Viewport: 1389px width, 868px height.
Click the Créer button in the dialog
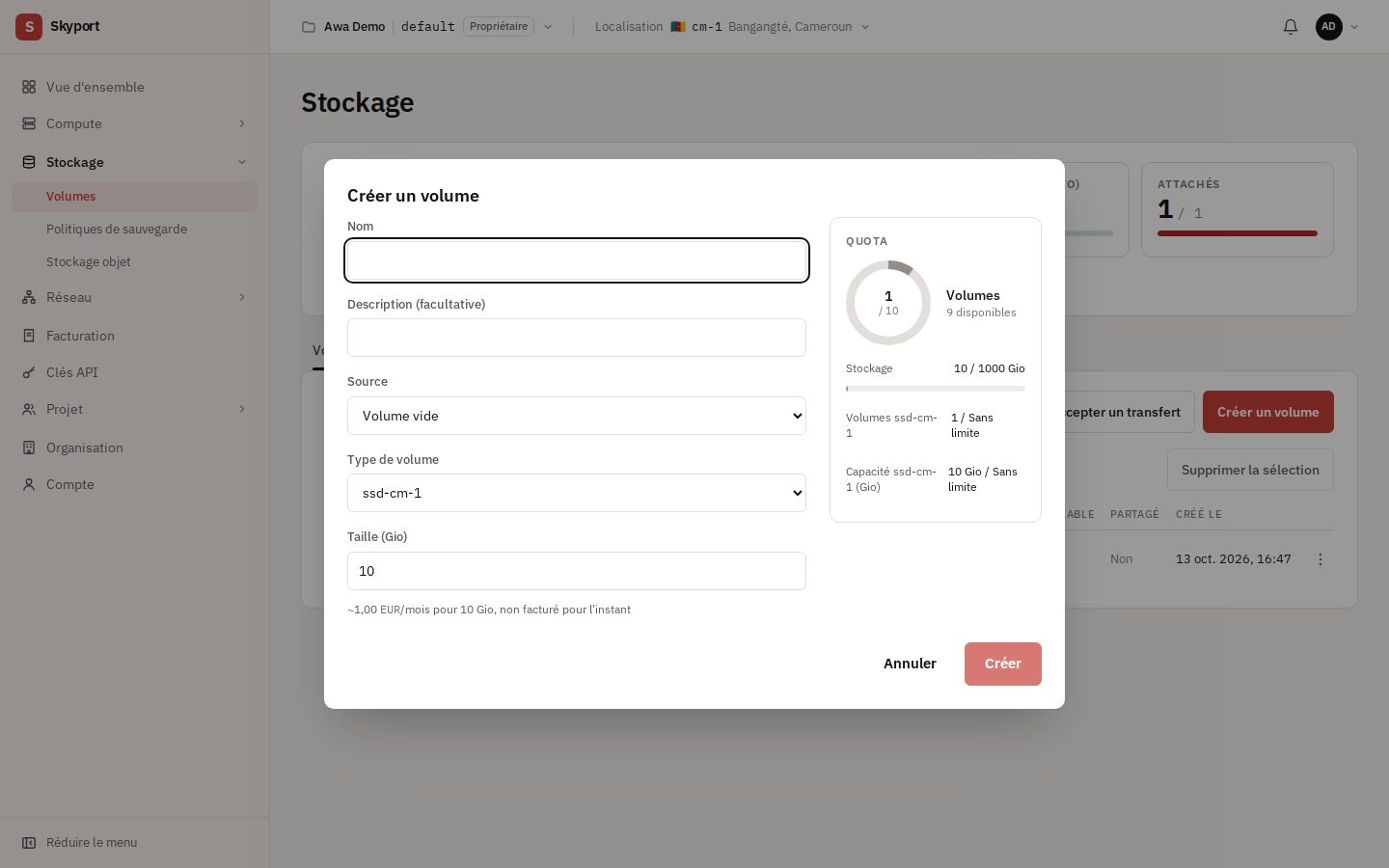click(x=1003, y=664)
